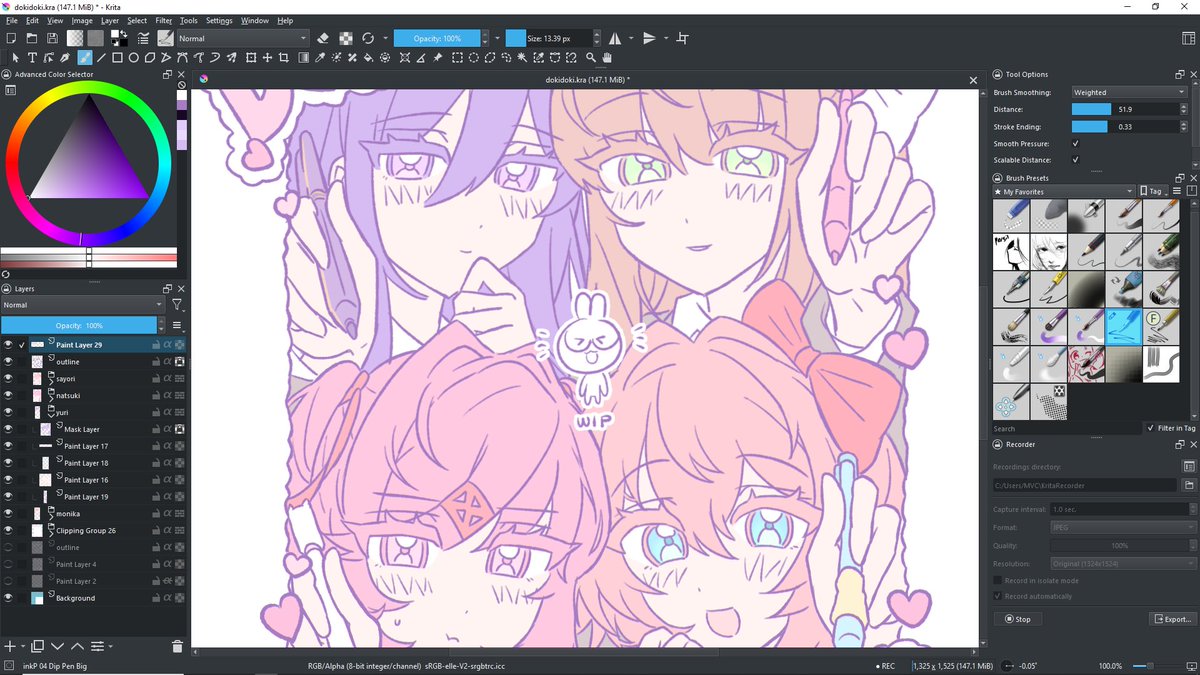
Task: Select the Fill bucket tool
Action: 369,57
